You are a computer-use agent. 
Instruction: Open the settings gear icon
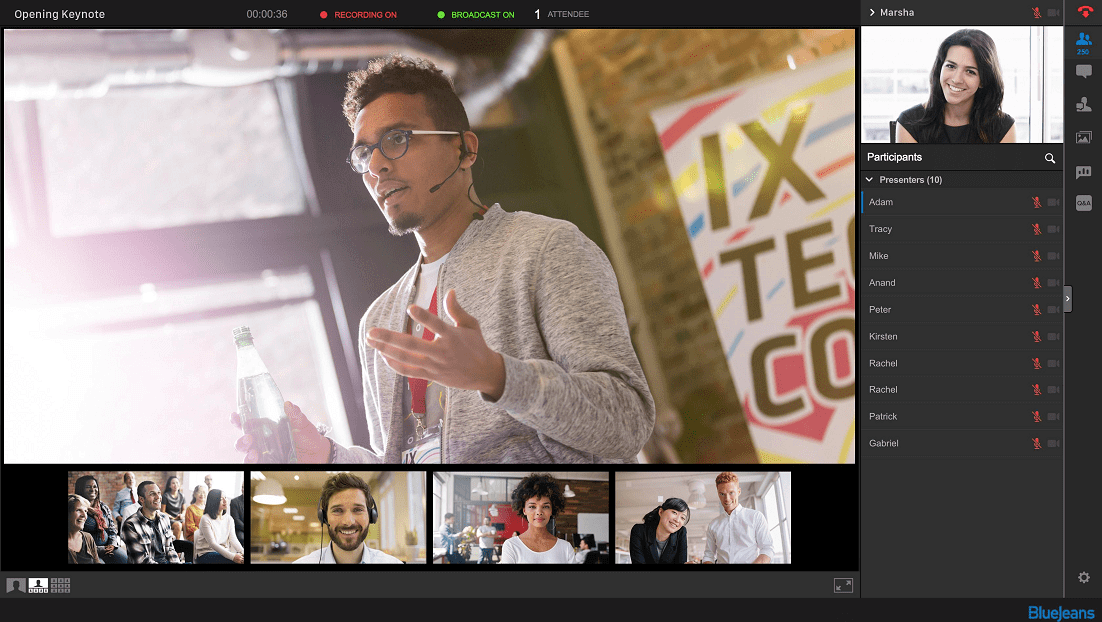(x=1083, y=578)
